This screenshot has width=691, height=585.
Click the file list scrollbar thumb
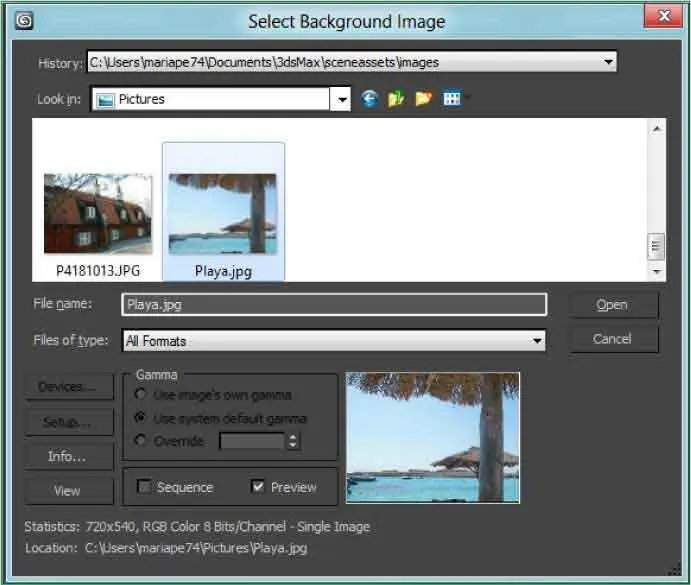tap(656, 246)
